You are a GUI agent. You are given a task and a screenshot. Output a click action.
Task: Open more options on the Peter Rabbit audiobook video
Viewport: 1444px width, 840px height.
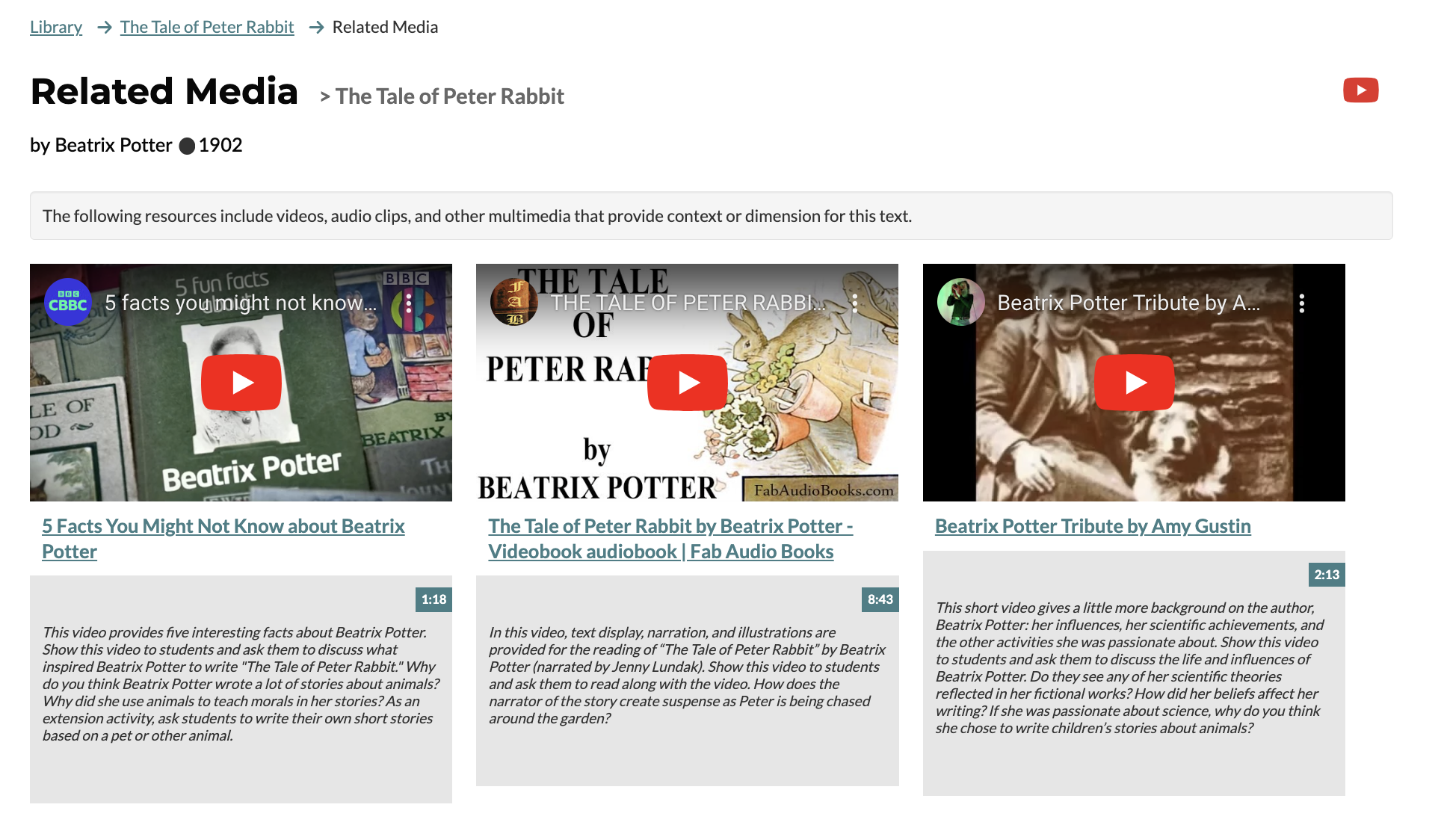coord(855,303)
